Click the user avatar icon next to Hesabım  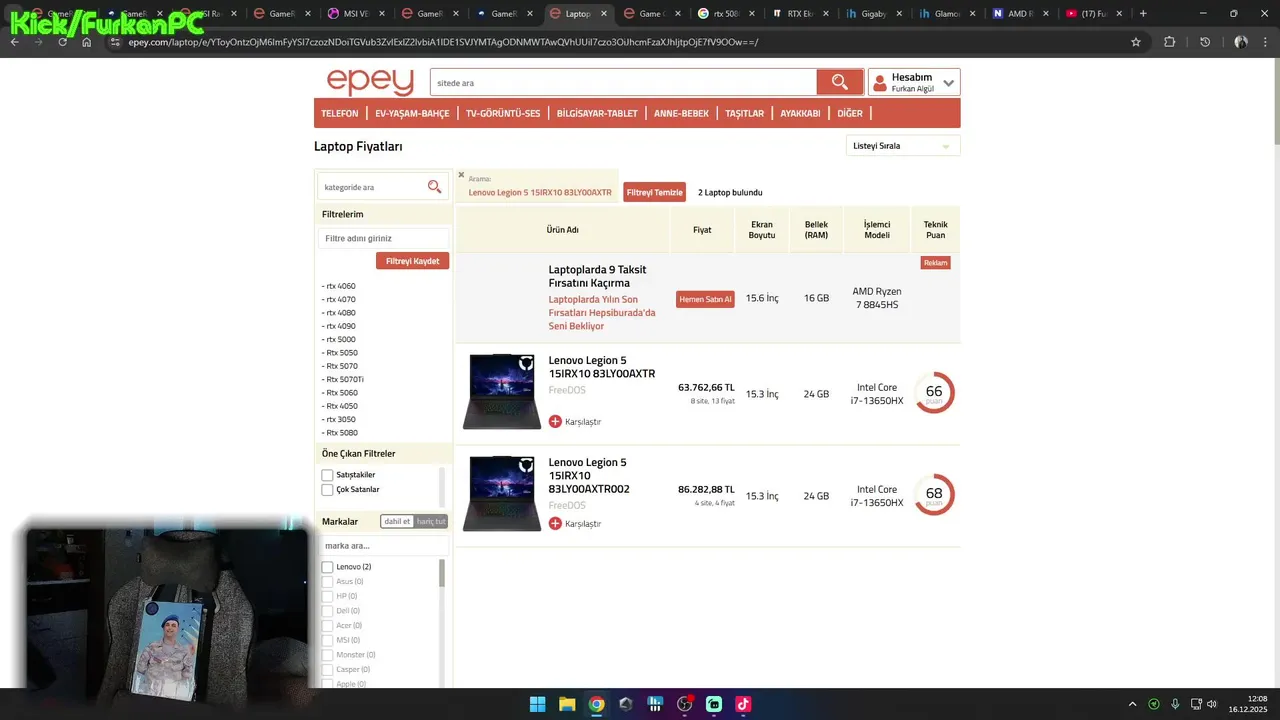pyautogui.click(x=880, y=83)
